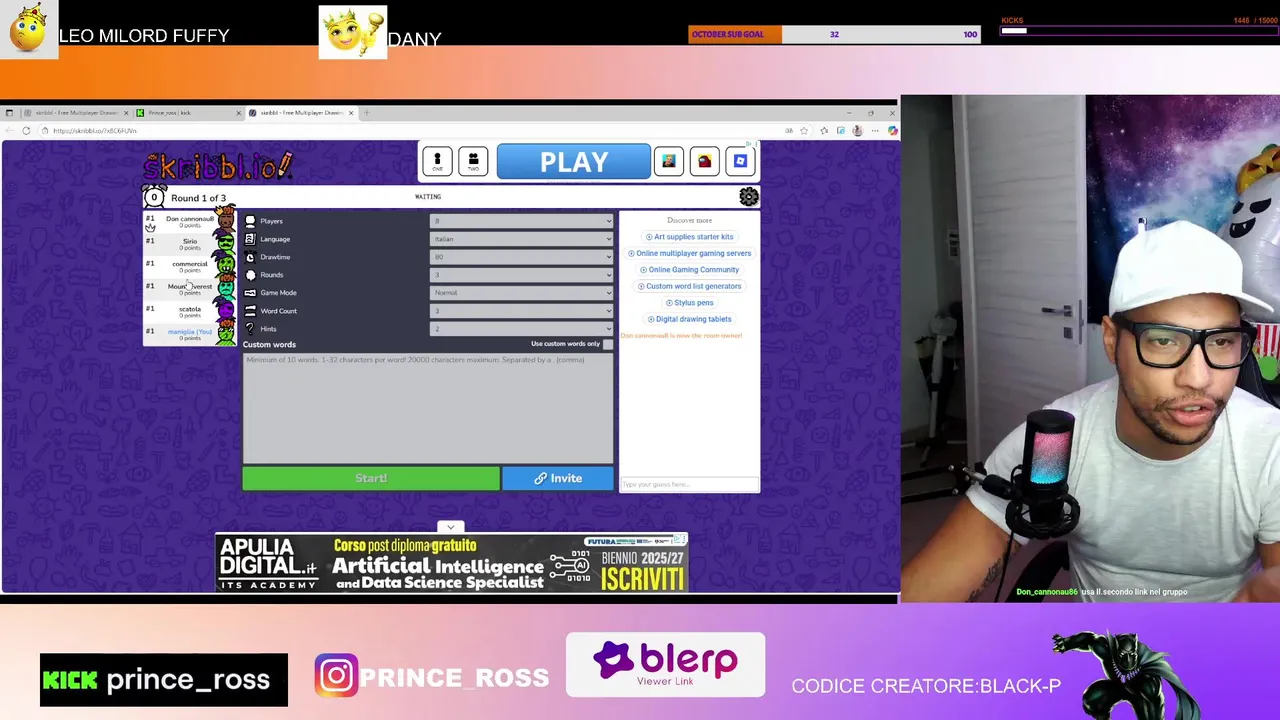Click scatola's purple avatar
1280x720 pixels.
point(225,311)
